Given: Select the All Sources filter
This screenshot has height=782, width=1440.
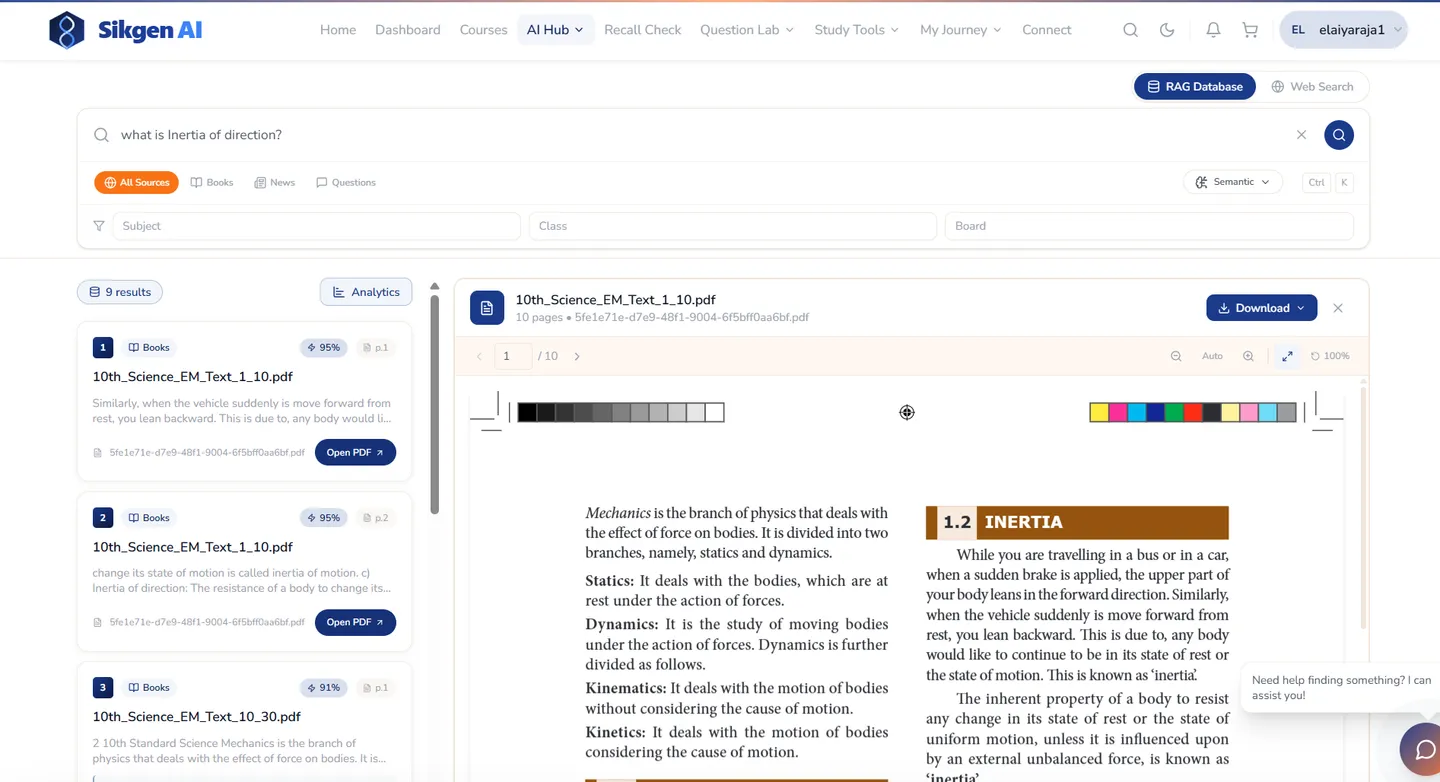Looking at the screenshot, I should [136, 183].
